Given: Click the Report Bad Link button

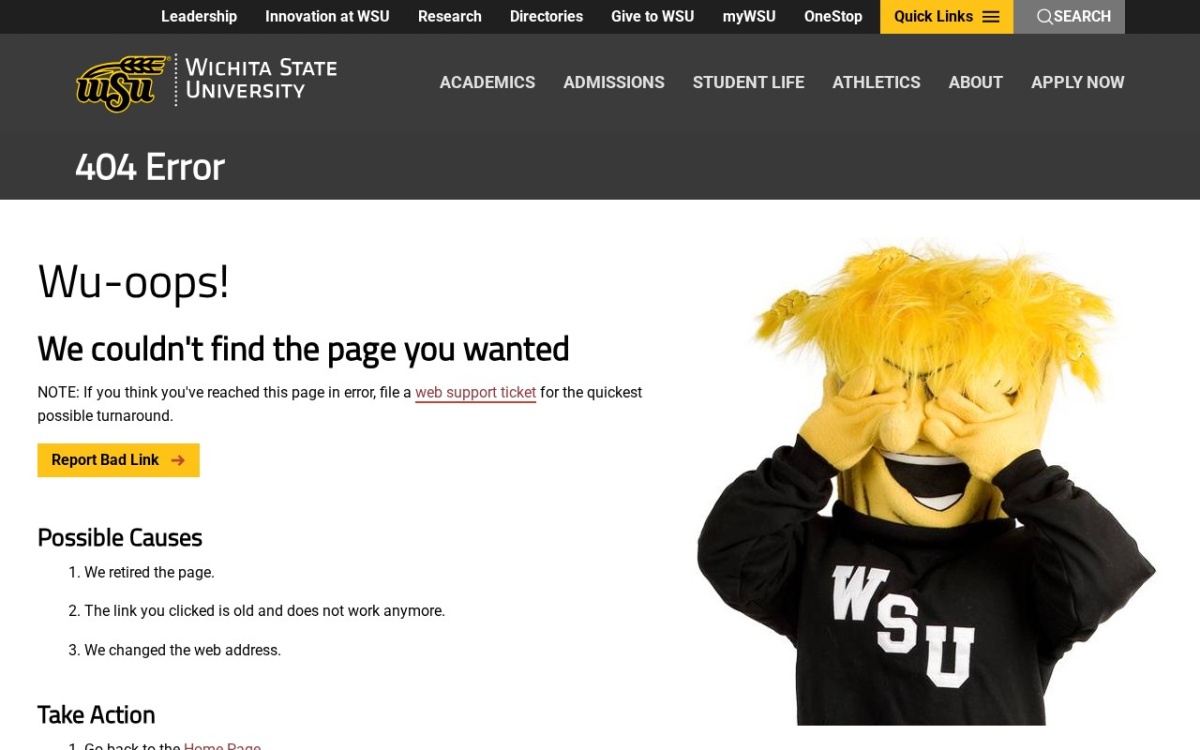Looking at the screenshot, I should point(119,460).
